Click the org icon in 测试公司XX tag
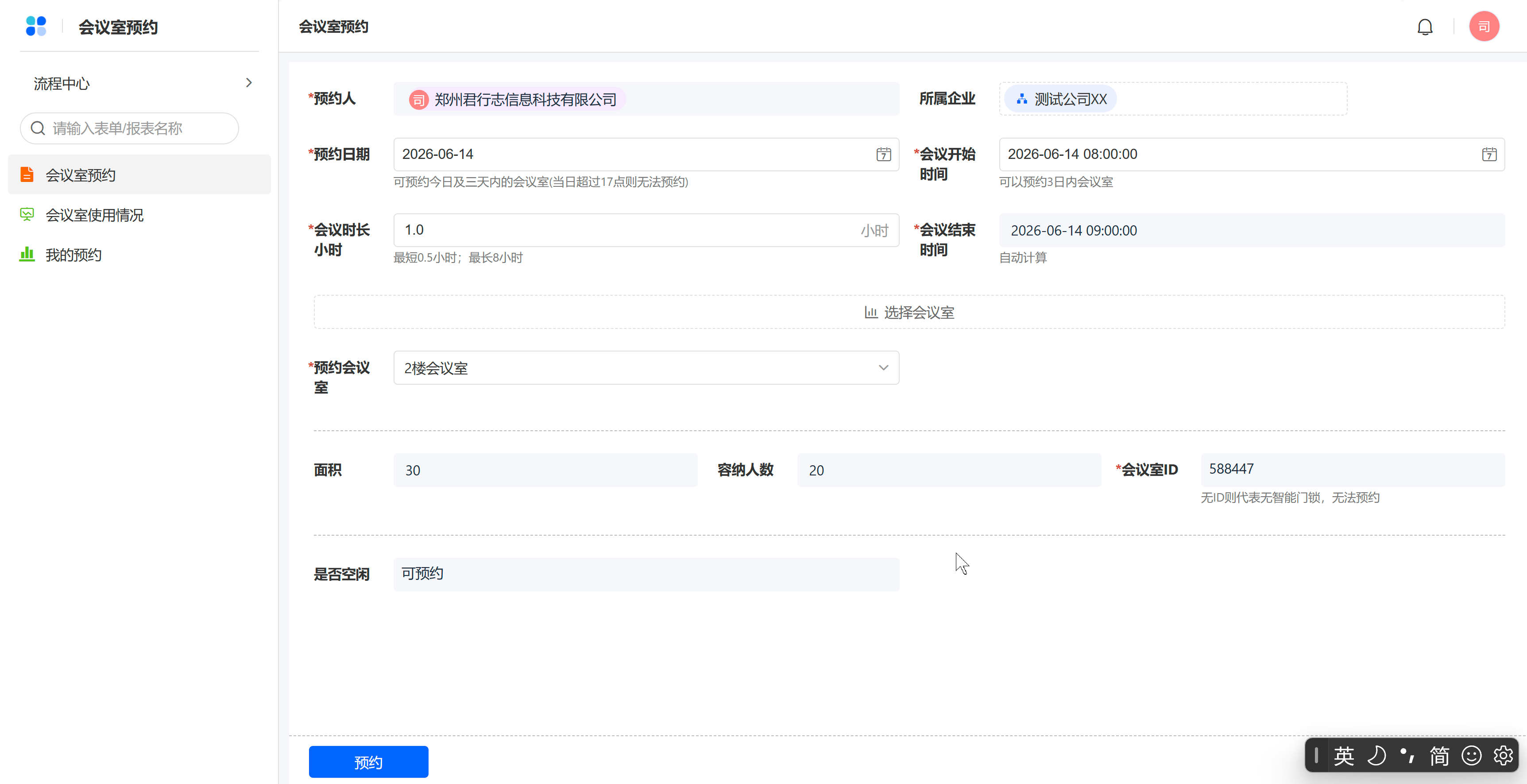Image resolution: width=1527 pixels, height=784 pixels. click(x=1021, y=99)
